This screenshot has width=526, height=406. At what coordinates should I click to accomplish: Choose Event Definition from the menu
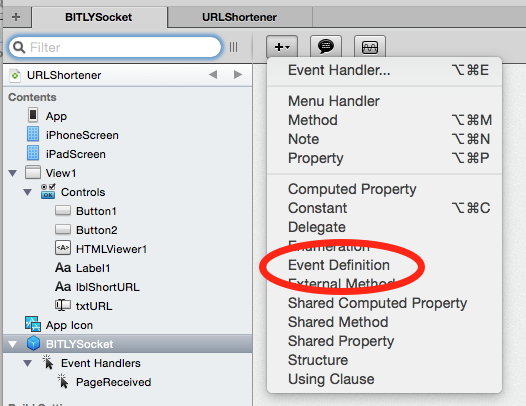(x=339, y=265)
